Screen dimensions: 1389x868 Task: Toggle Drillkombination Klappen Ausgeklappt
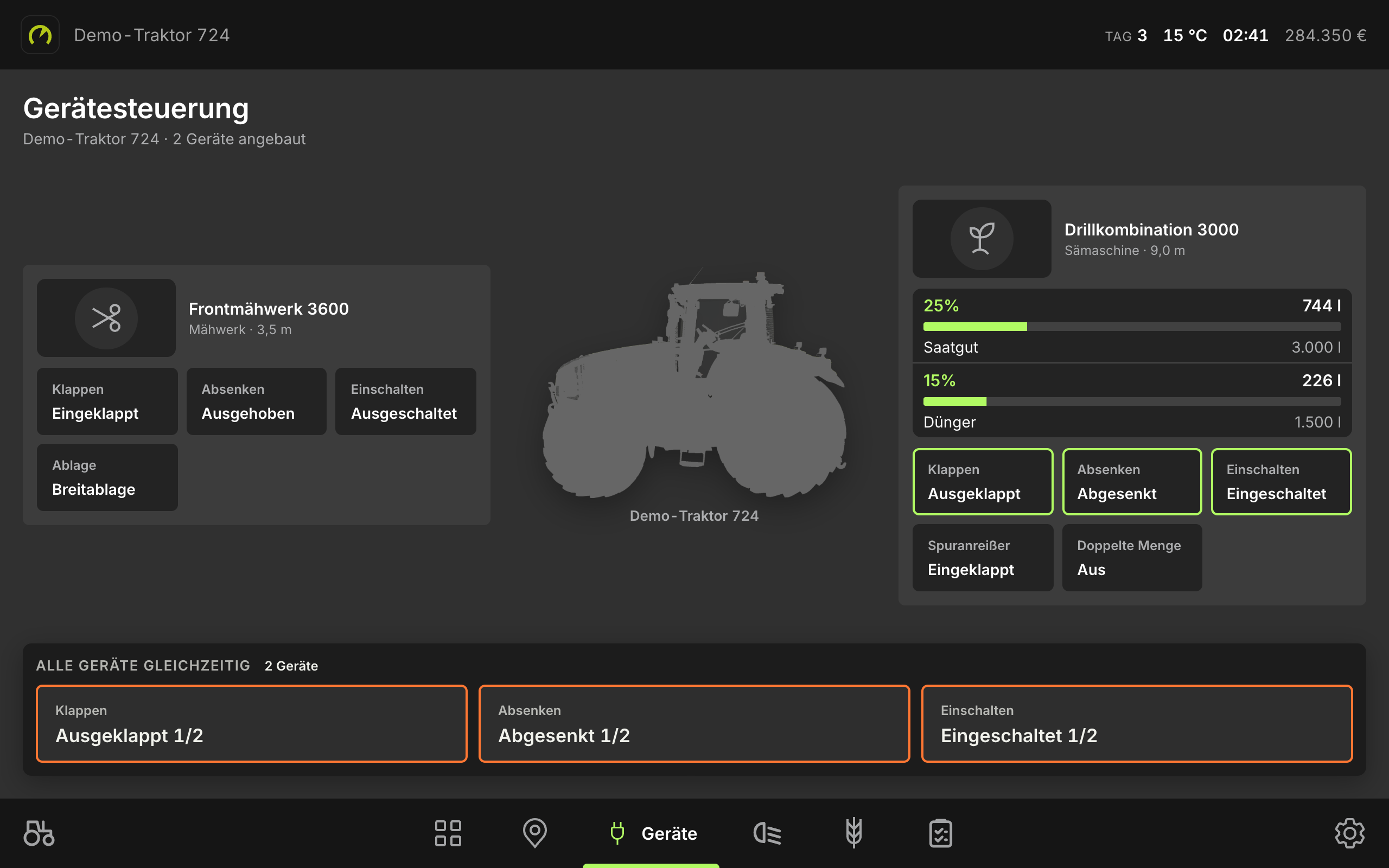pyautogui.click(x=983, y=482)
